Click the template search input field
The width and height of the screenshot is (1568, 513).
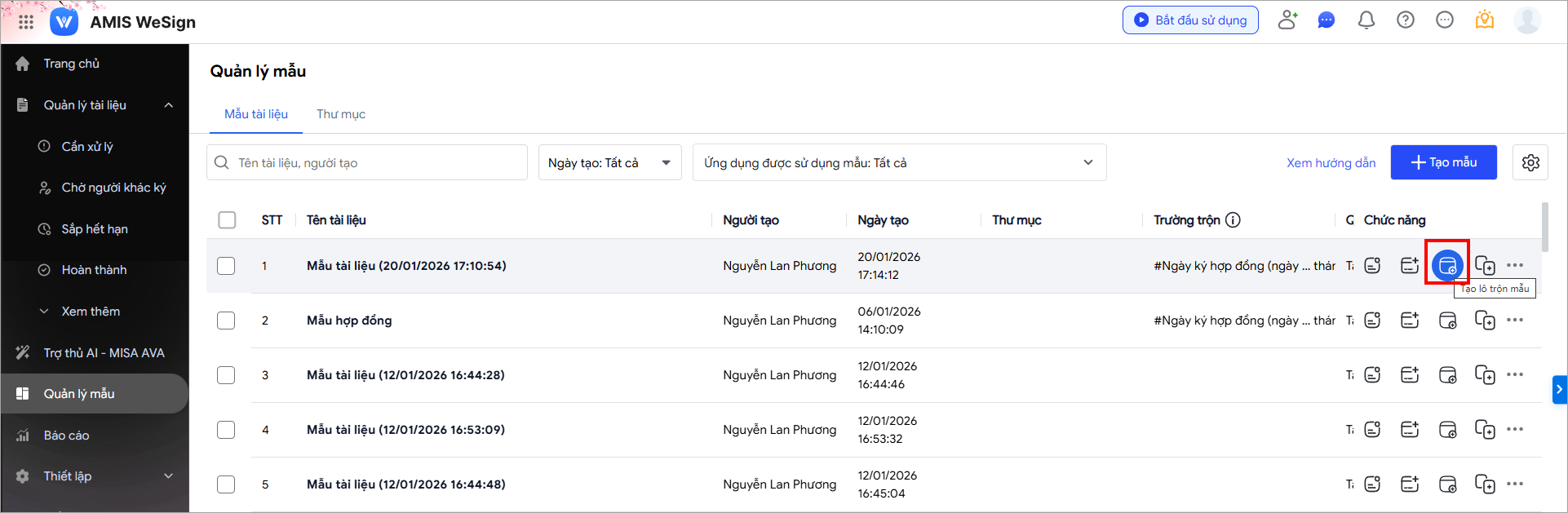pos(375,163)
